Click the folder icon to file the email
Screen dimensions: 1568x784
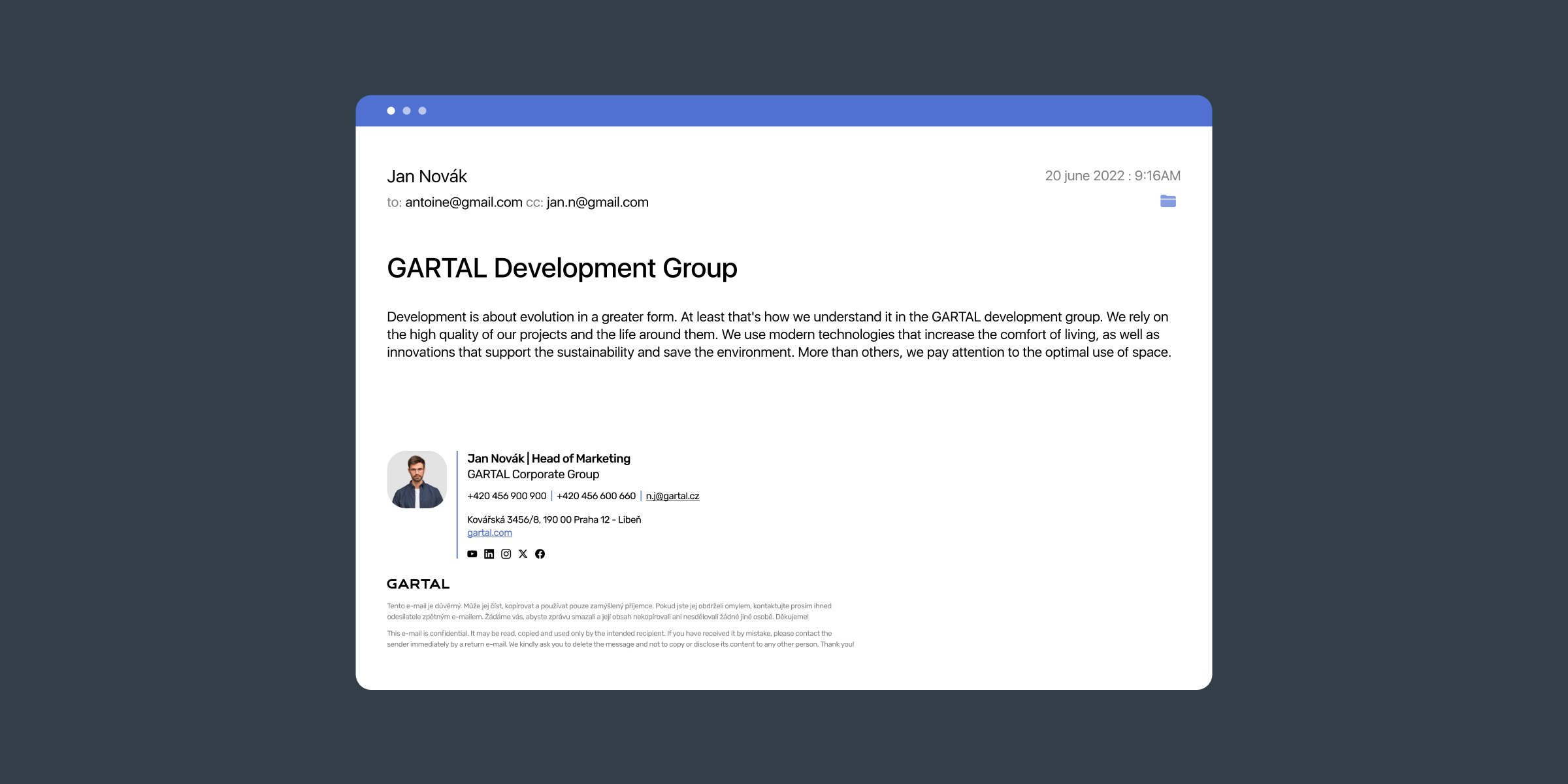click(1168, 201)
